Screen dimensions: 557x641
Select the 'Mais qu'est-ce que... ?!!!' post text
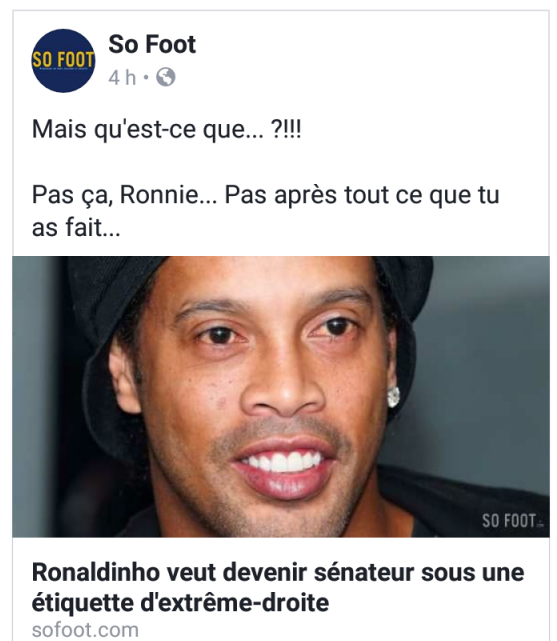coord(167,130)
